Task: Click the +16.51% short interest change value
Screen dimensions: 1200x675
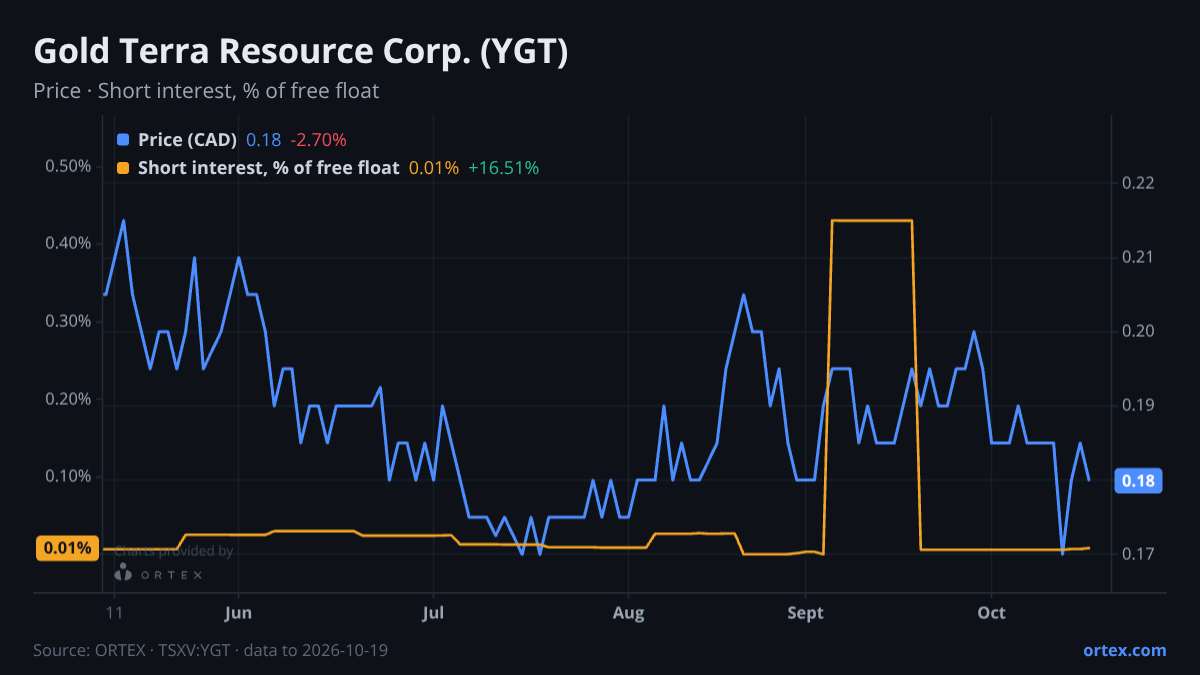Action: (504, 168)
